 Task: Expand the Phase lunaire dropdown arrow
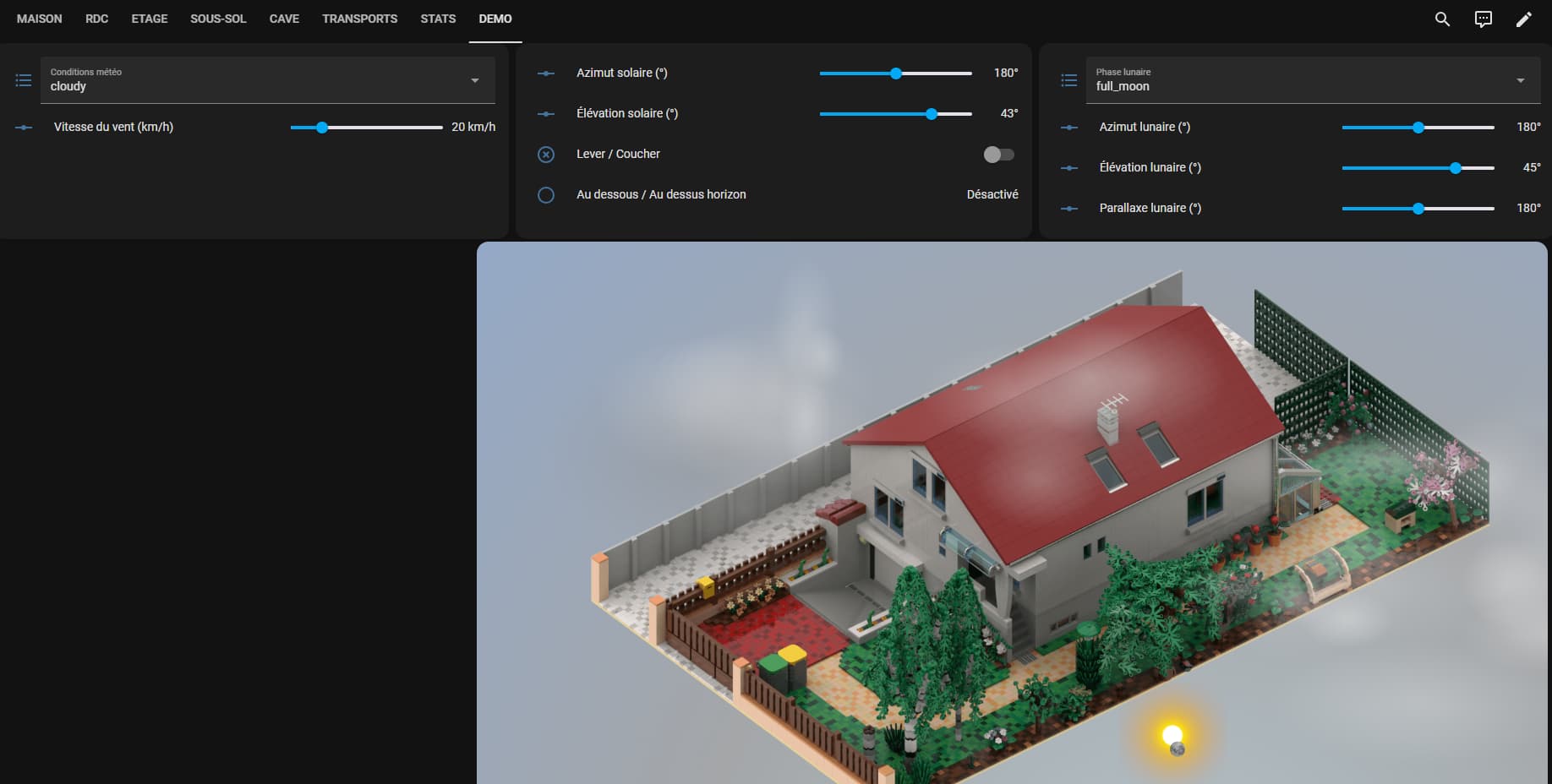[1520, 80]
